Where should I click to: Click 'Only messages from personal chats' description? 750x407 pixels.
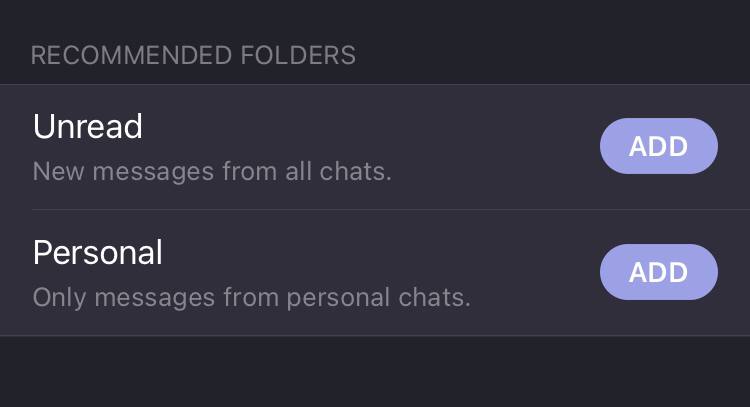[x=251, y=298]
